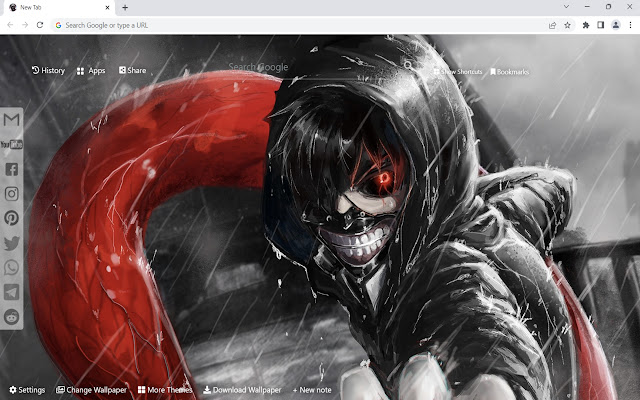Click the Google icon in address bar
Screen dimensions: 640x400
click(x=58, y=25)
